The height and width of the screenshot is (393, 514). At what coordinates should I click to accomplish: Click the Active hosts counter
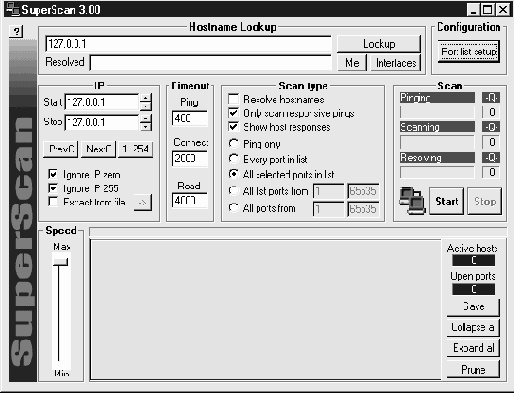click(473, 260)
